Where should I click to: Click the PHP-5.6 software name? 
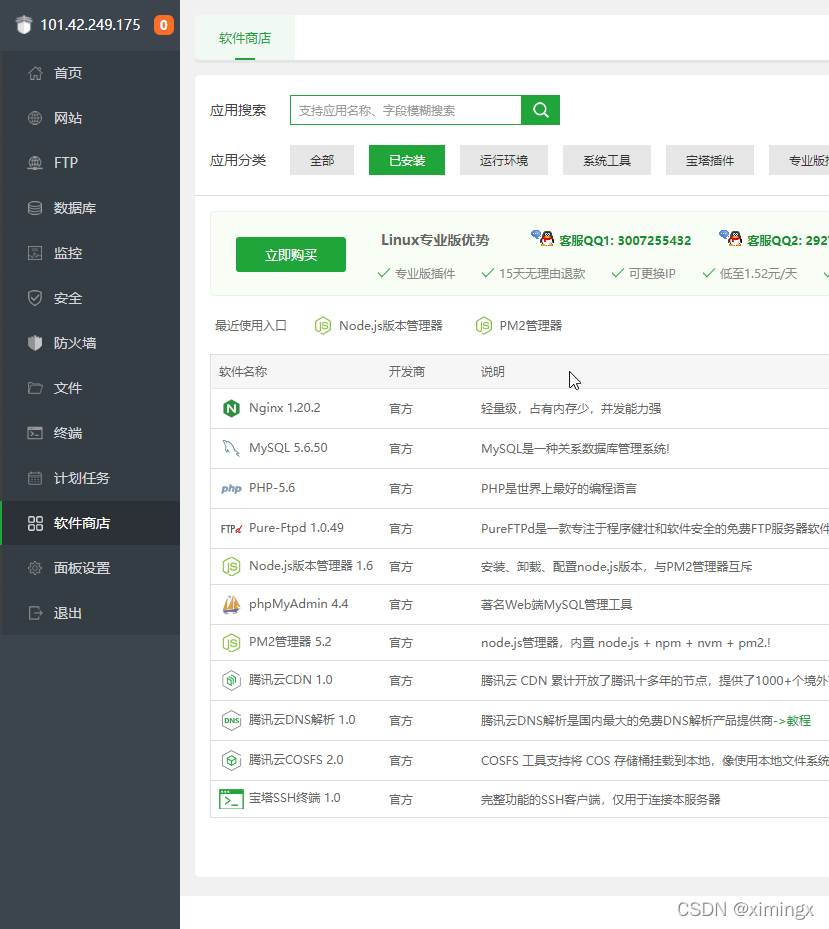coord(272,488)
